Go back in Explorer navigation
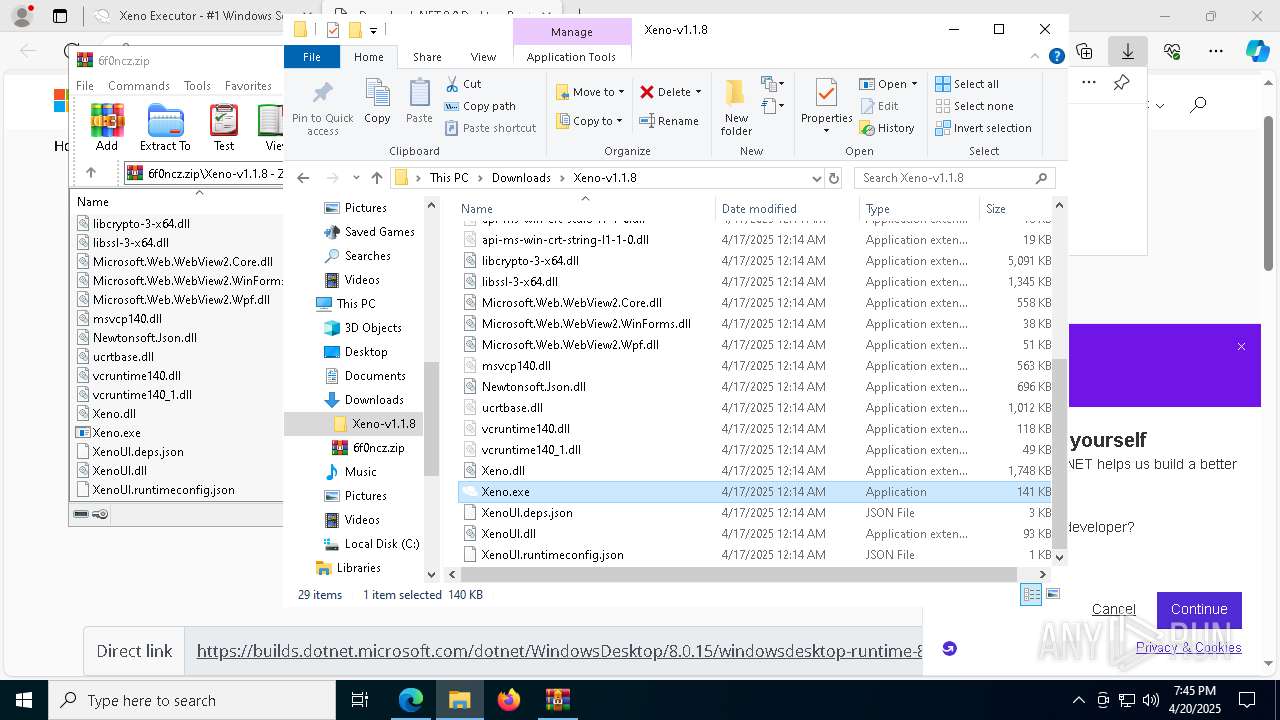 [x=303, y=178]
